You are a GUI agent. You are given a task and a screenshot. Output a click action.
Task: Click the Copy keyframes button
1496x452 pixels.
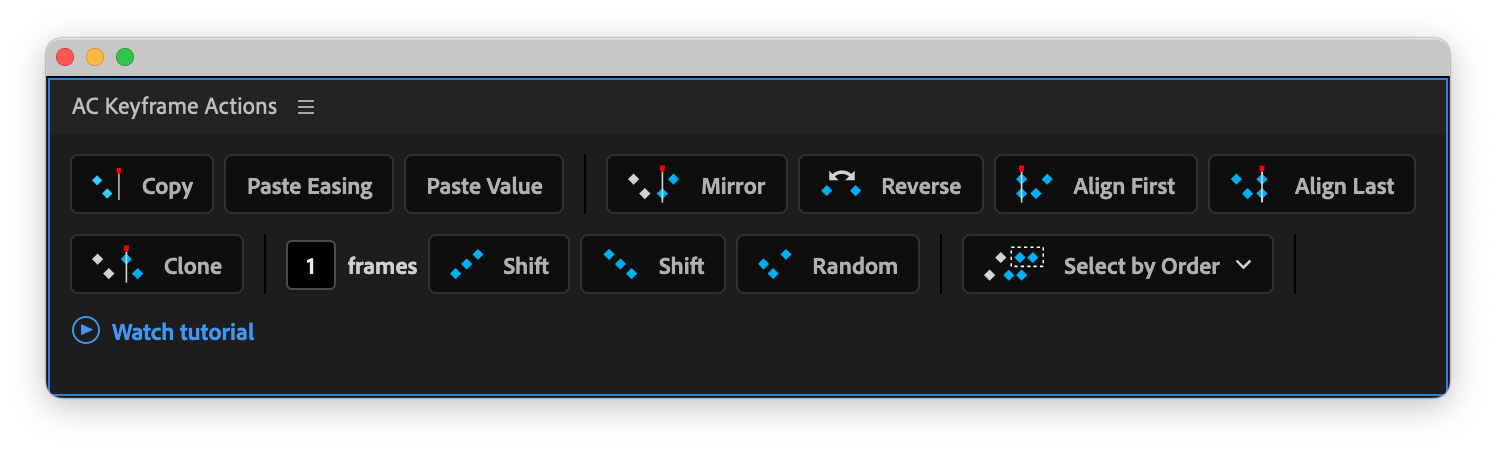[142, 185]
